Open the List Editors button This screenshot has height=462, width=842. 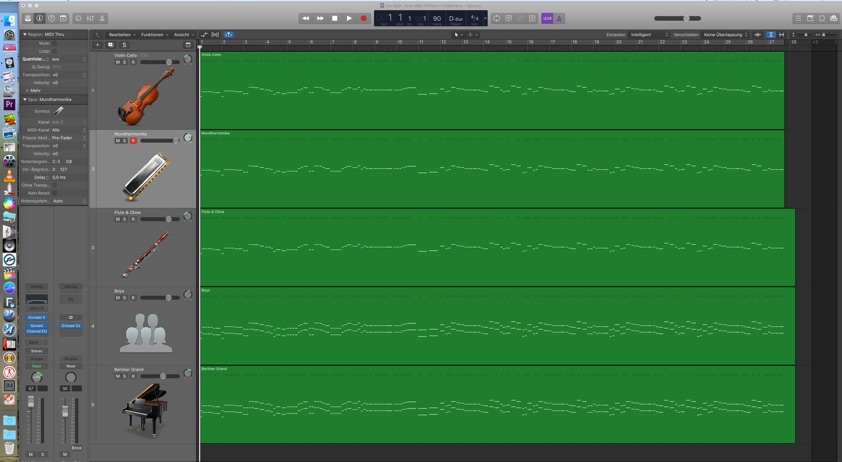point(798,18)
